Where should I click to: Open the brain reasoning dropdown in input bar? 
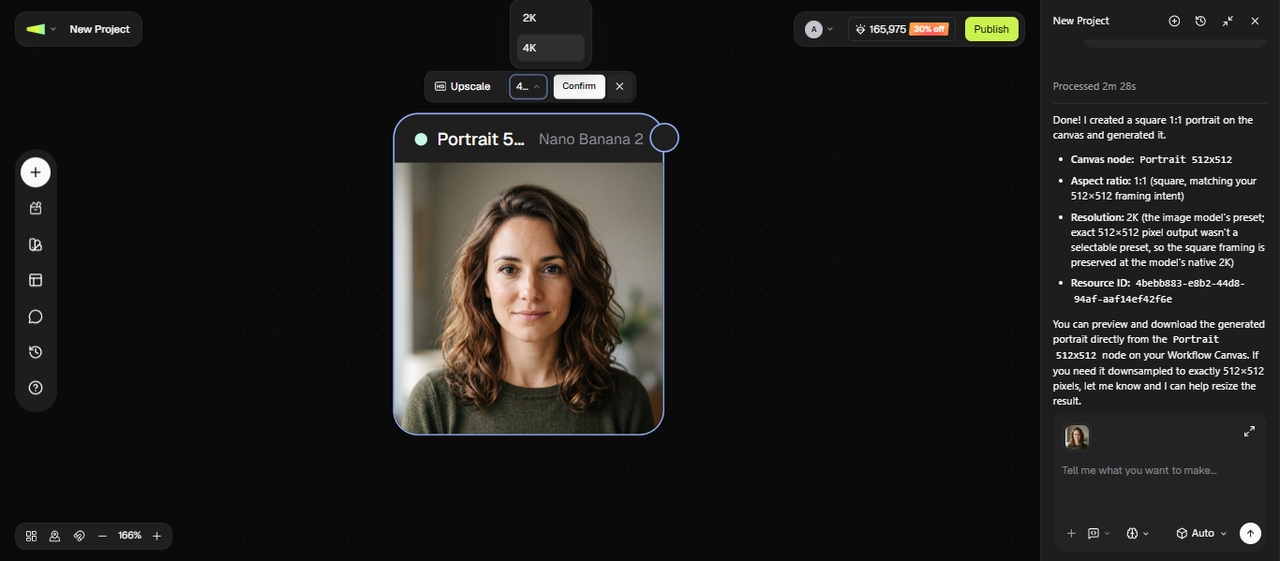(1137, 533)
